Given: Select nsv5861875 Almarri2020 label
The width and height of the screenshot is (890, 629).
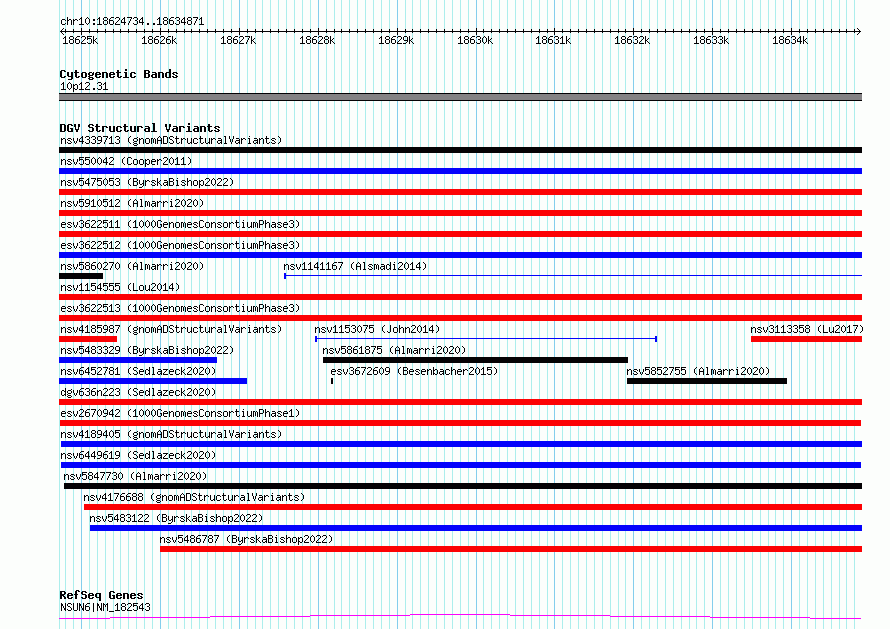Looking at the screenshot, I should tap(394, 350).
